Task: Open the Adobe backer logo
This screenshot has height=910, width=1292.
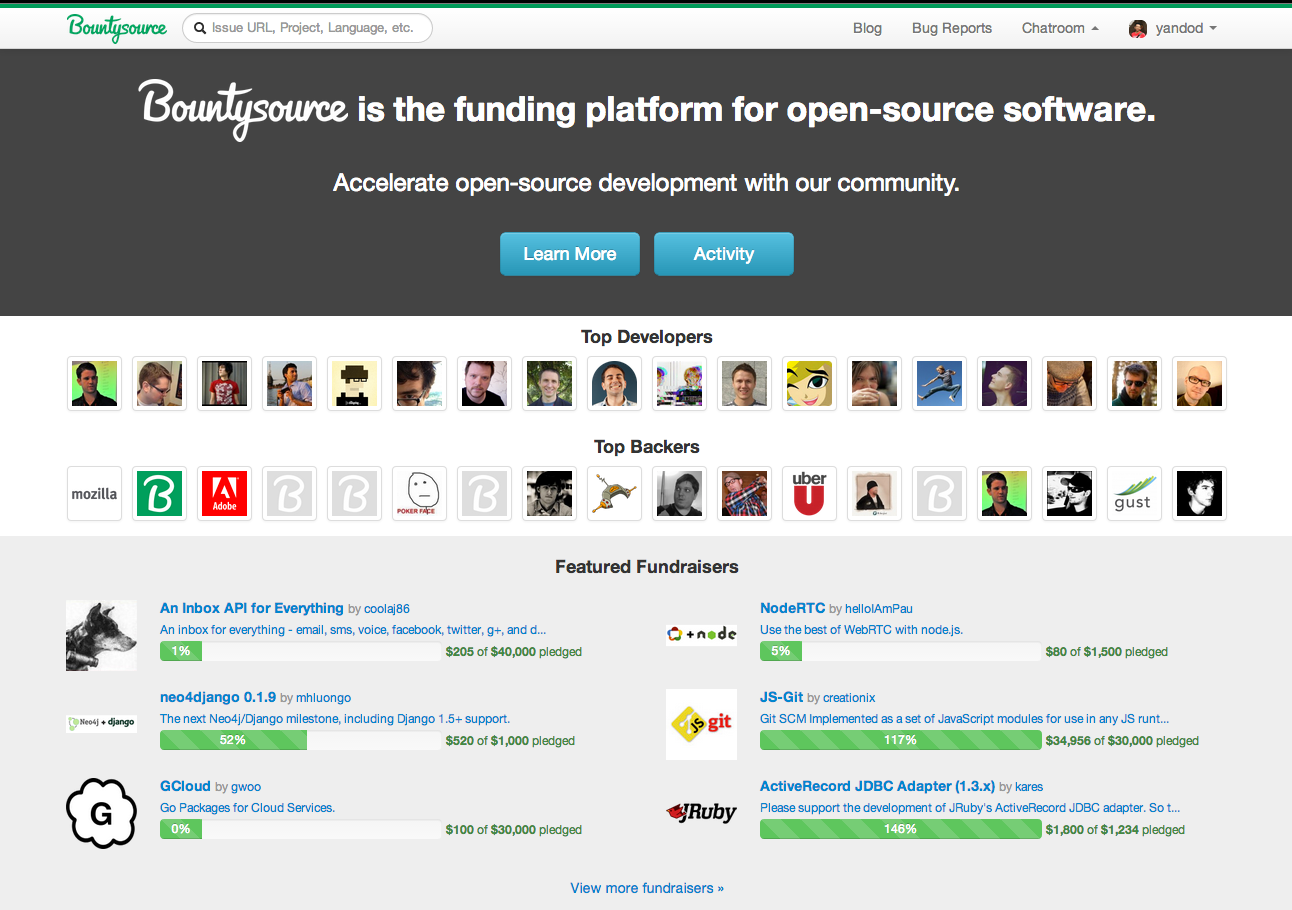Action: (x=224, y=494)
